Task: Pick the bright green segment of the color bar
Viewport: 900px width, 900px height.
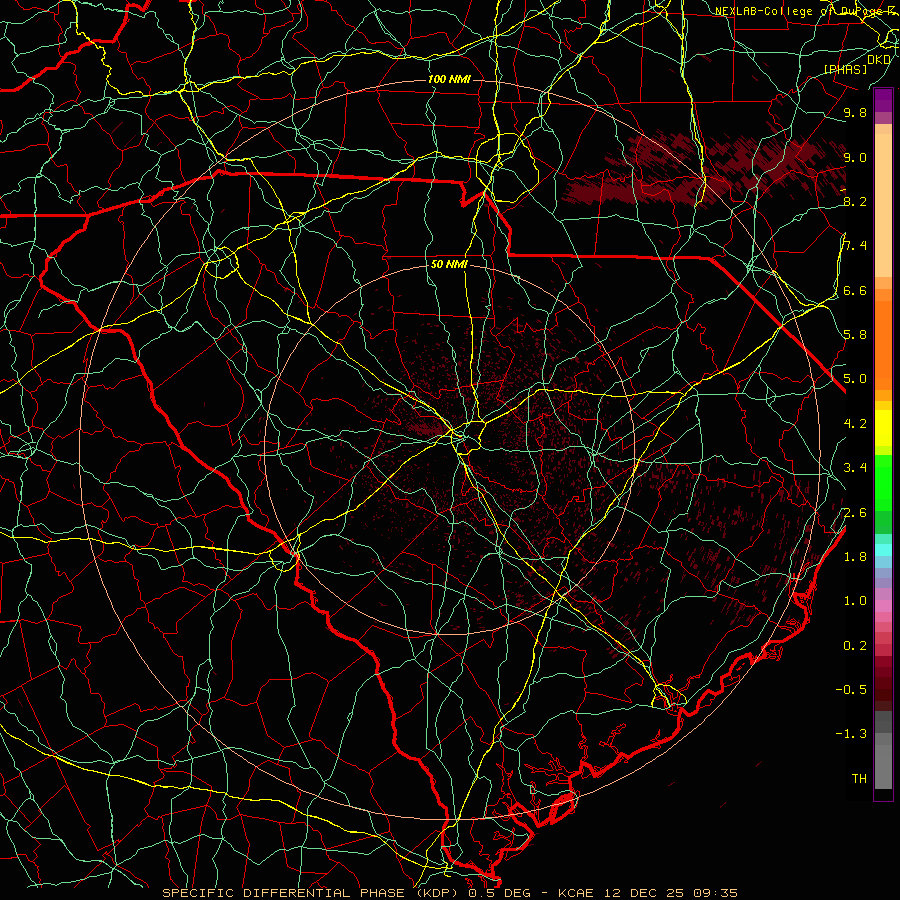Action: tap(883, 481)
